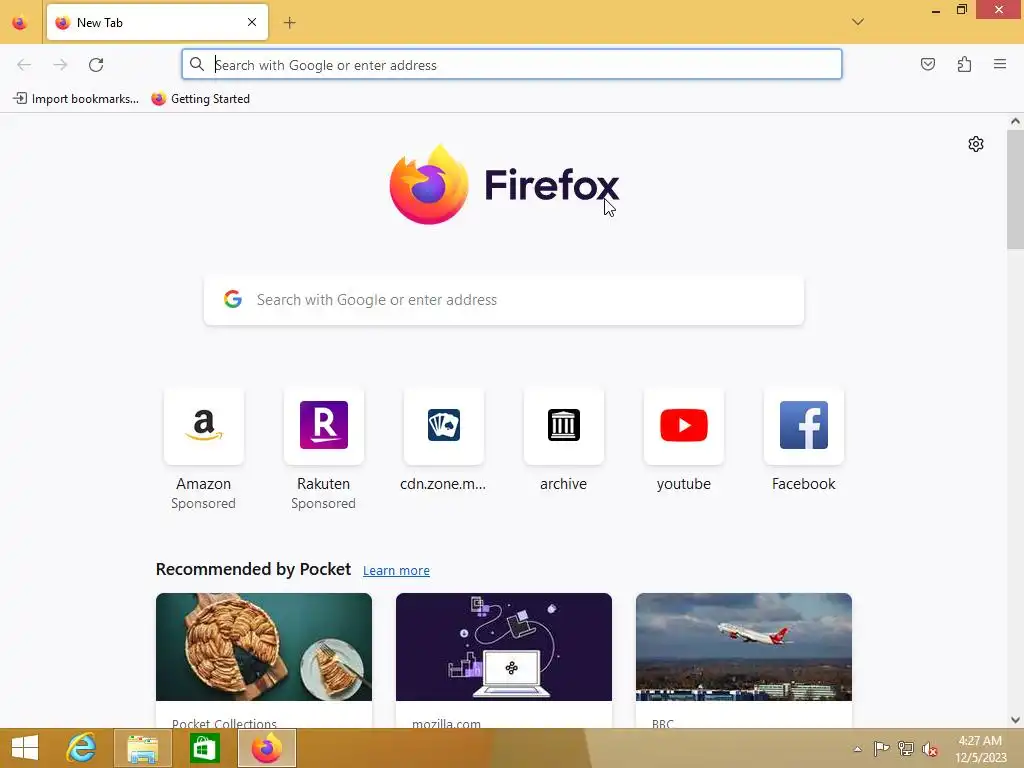The image size is (1024, 768).
Task: Click the page scrollbar thumb
Action: [x=1015, y=189]
